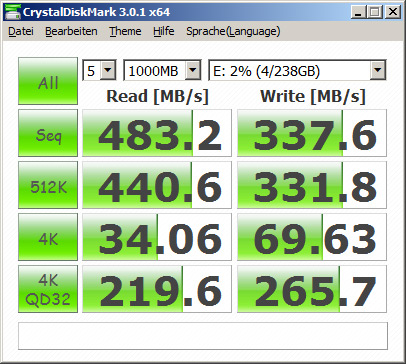
Task: Click the Write [MB/s] column header
Action: [313, 97]
